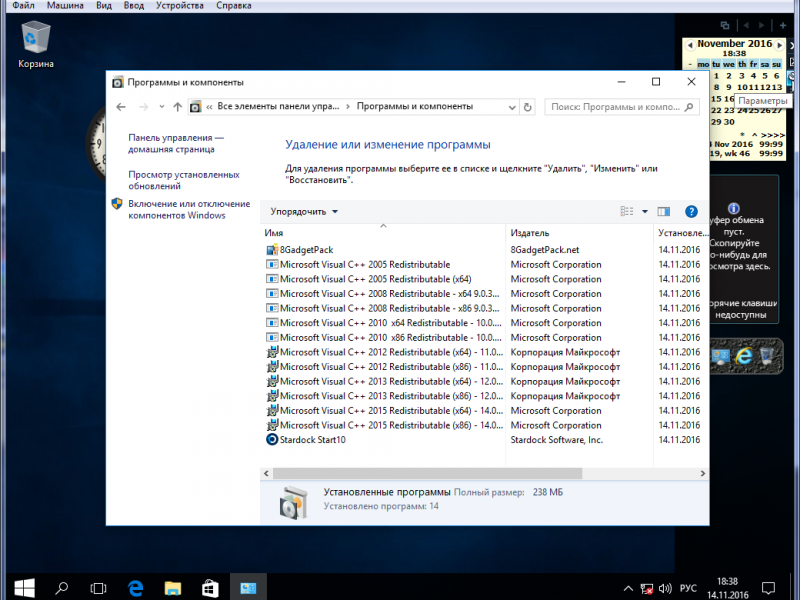Open the Файл menu

click(23, 6)
